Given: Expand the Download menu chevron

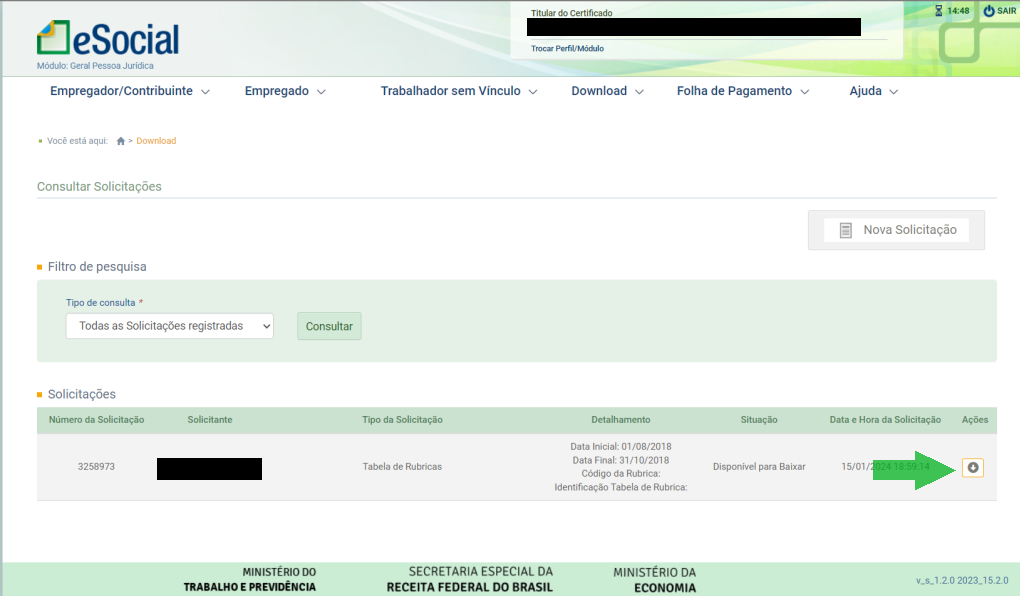Looking at the screenshot, I should point(640,92).
